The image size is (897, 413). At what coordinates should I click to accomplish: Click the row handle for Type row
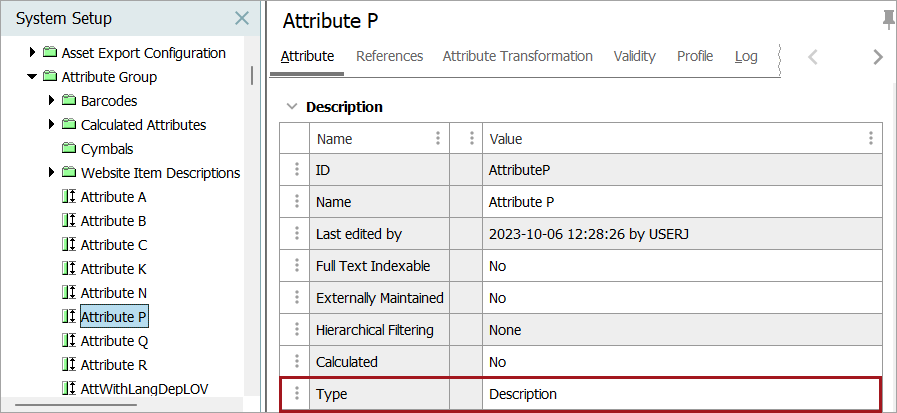(296, 394)
